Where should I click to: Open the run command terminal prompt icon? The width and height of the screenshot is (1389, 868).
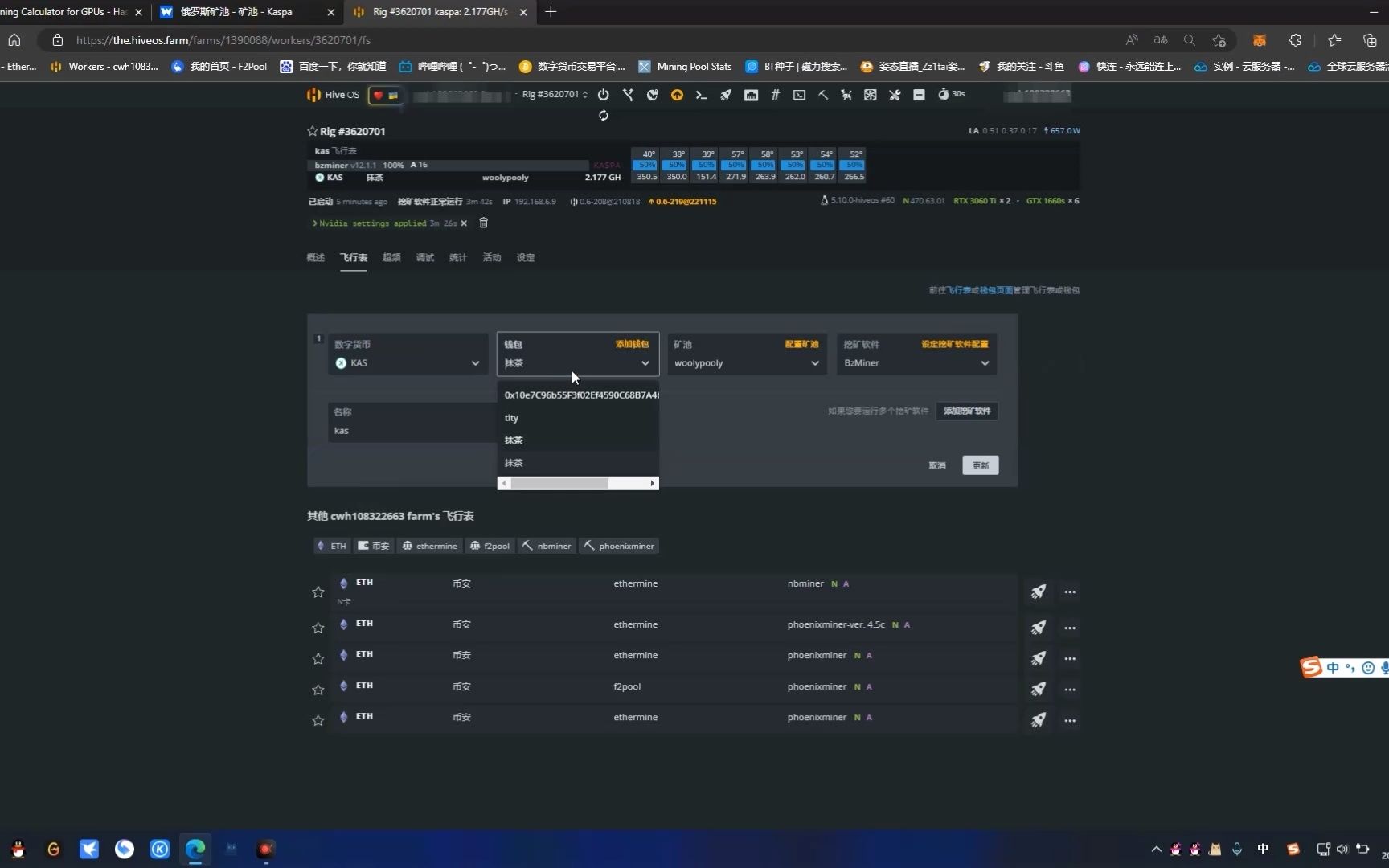click(701, 95)
